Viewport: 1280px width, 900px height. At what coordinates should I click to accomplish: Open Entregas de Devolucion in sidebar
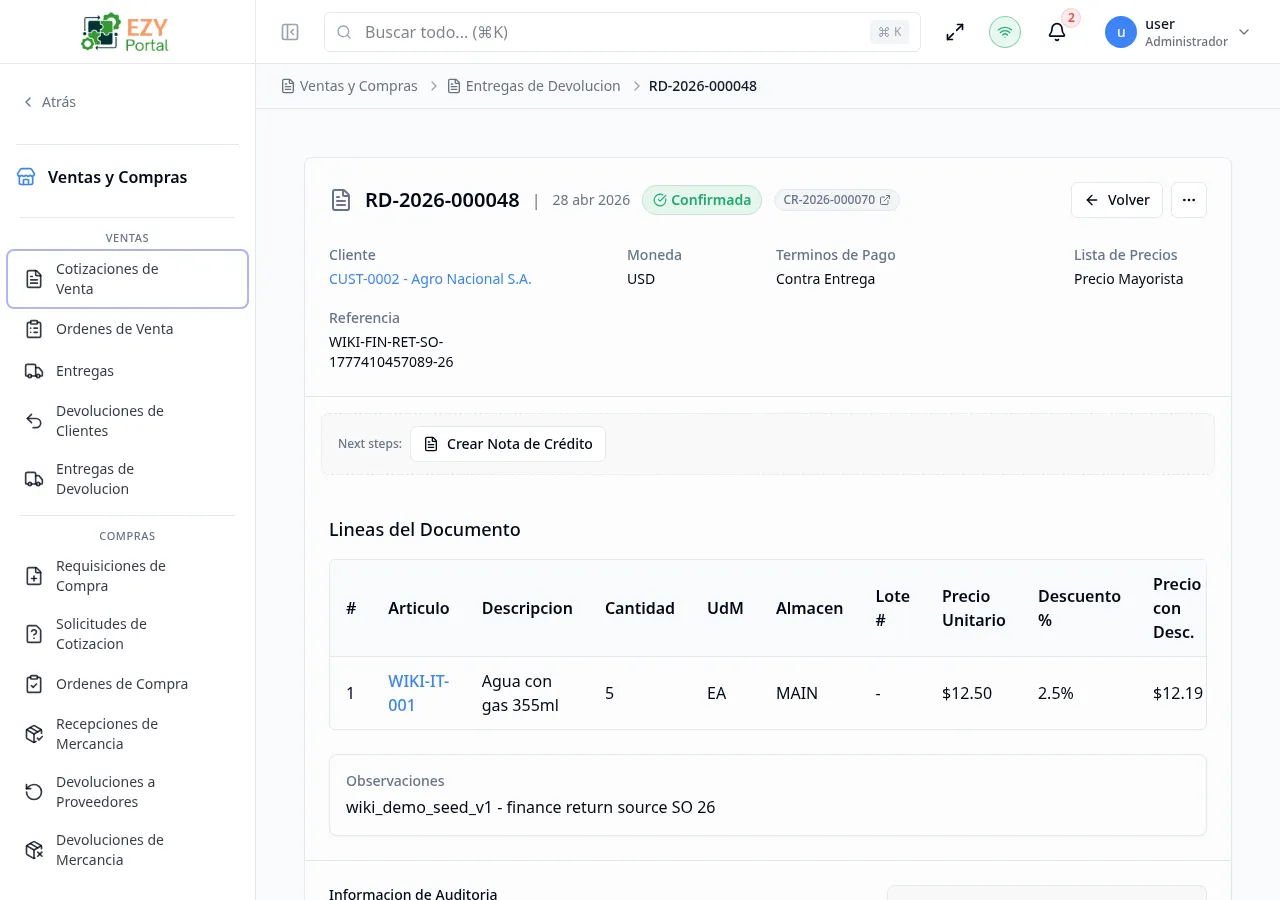127,479
